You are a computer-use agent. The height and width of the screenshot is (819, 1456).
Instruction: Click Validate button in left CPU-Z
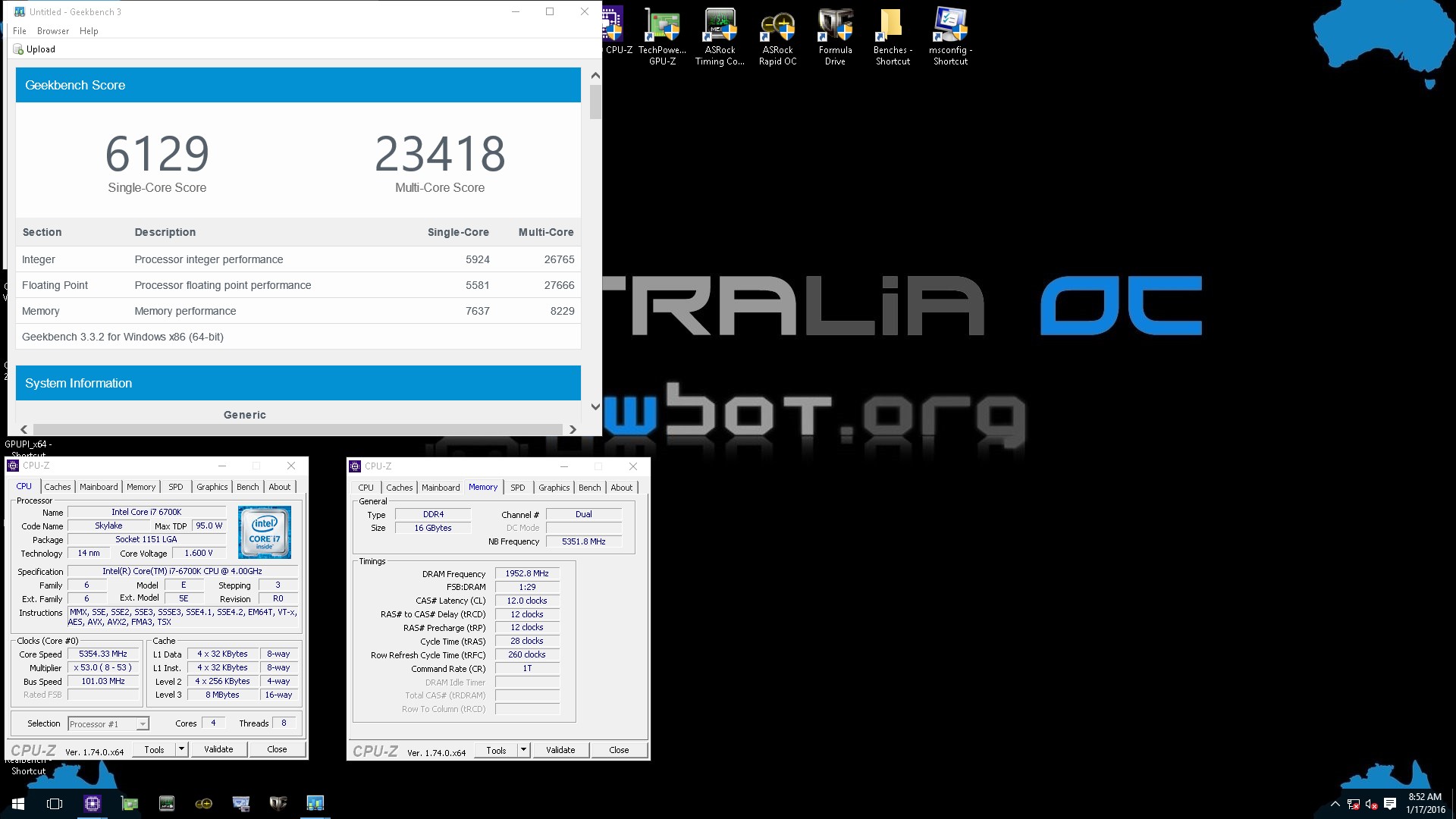[218, 749]
